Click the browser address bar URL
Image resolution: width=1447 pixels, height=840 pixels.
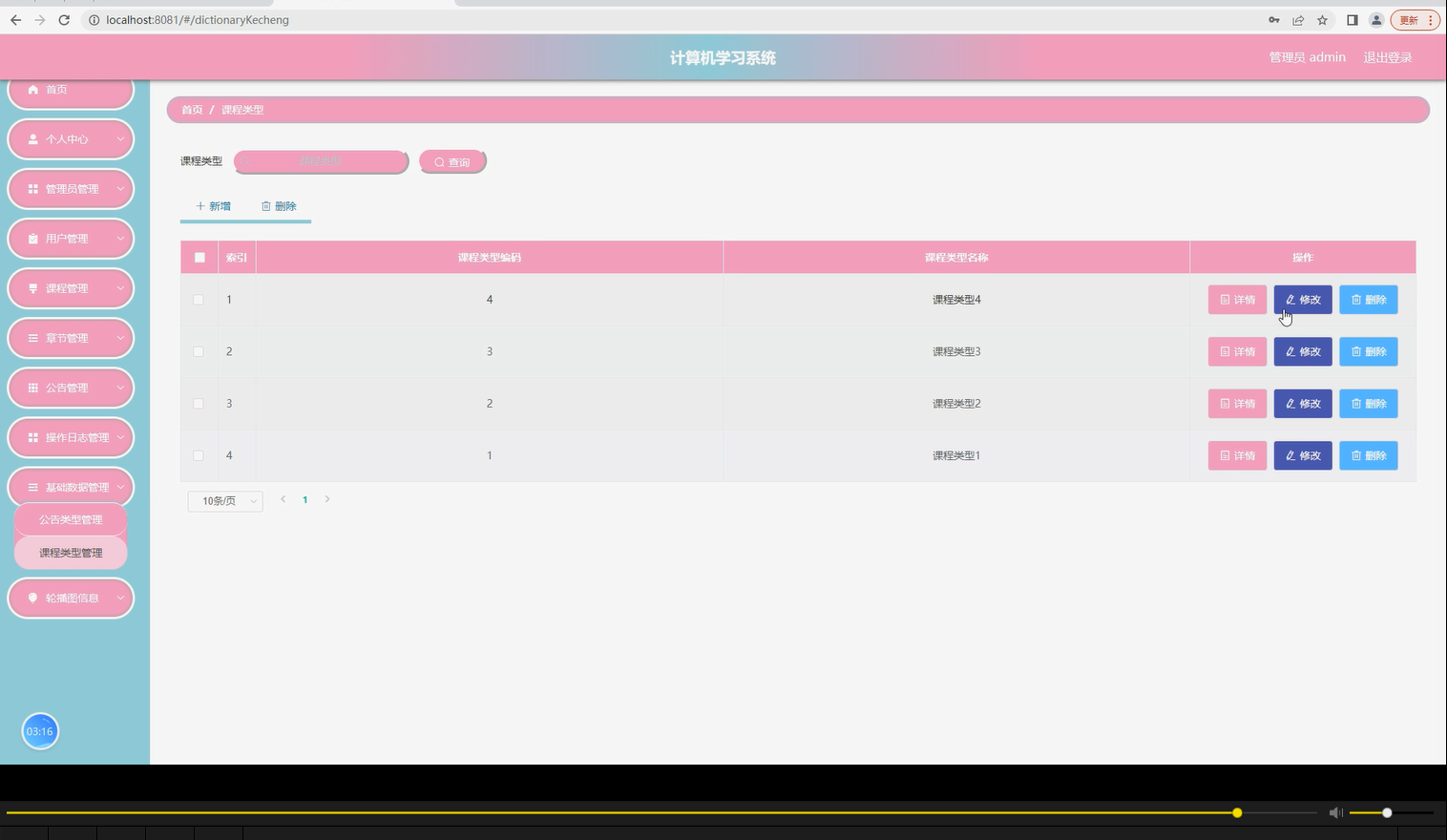click(x=198, y=20)
